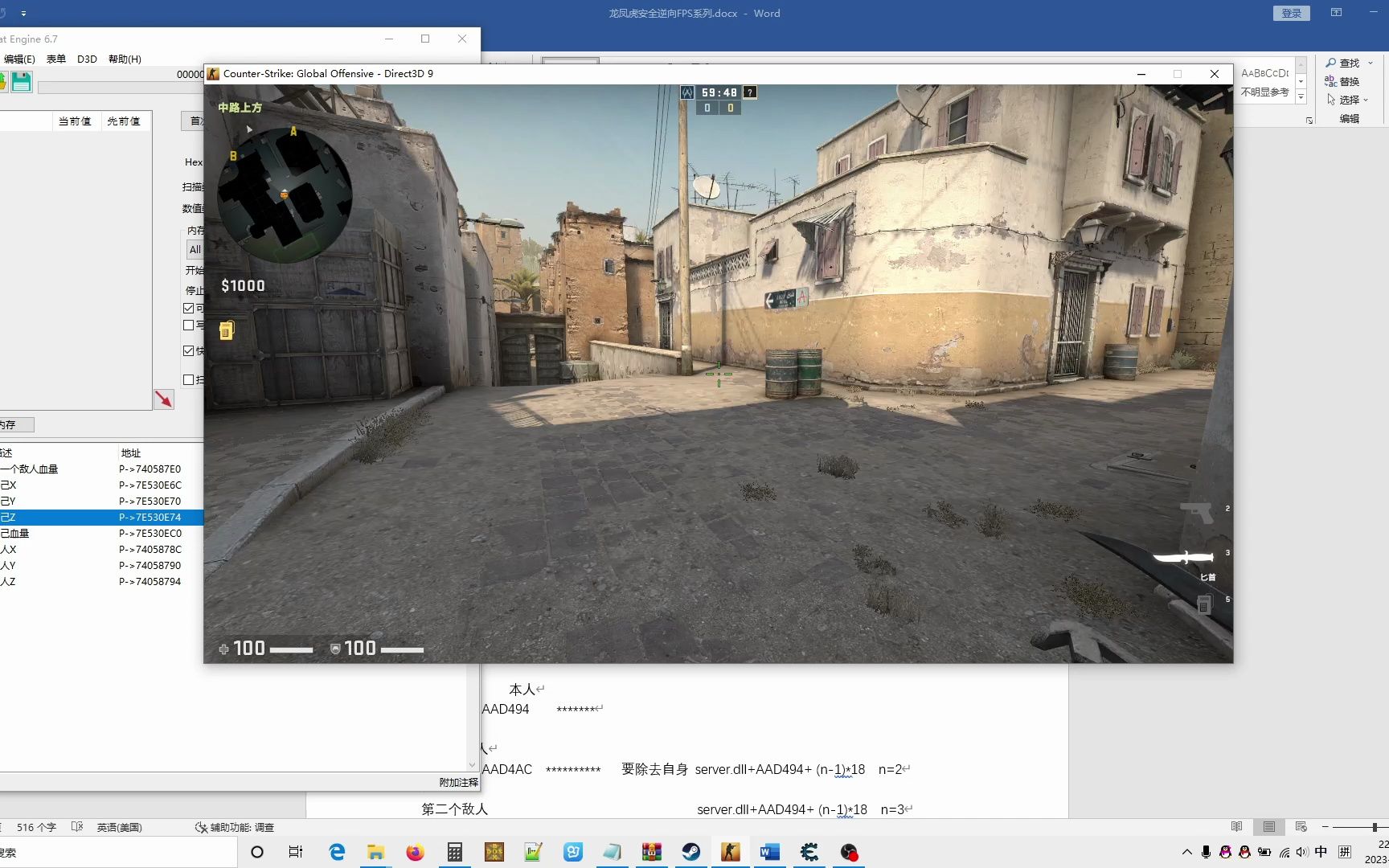Click the 内存 view button in Cheat Engine
1389x868 pixels.
point(16,424)
